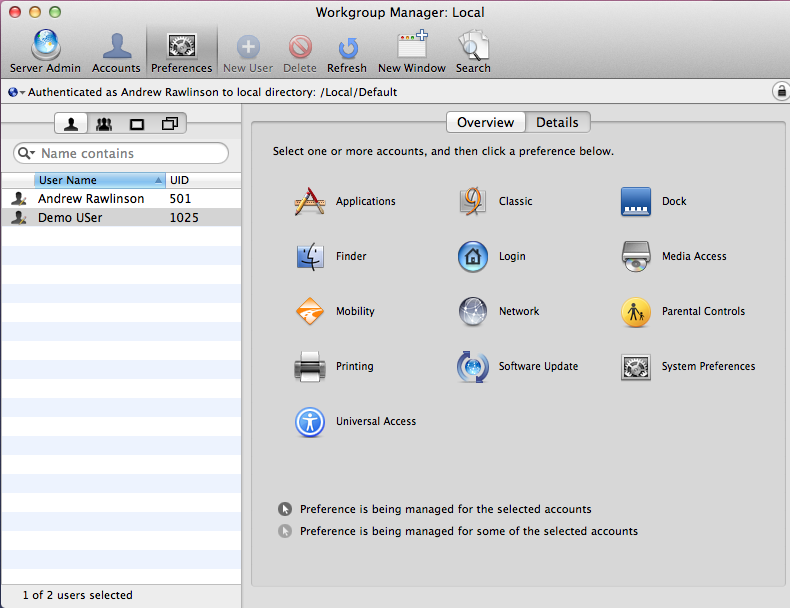
Task: Open the directory globe menu
Action: click(x=16, y=92)
